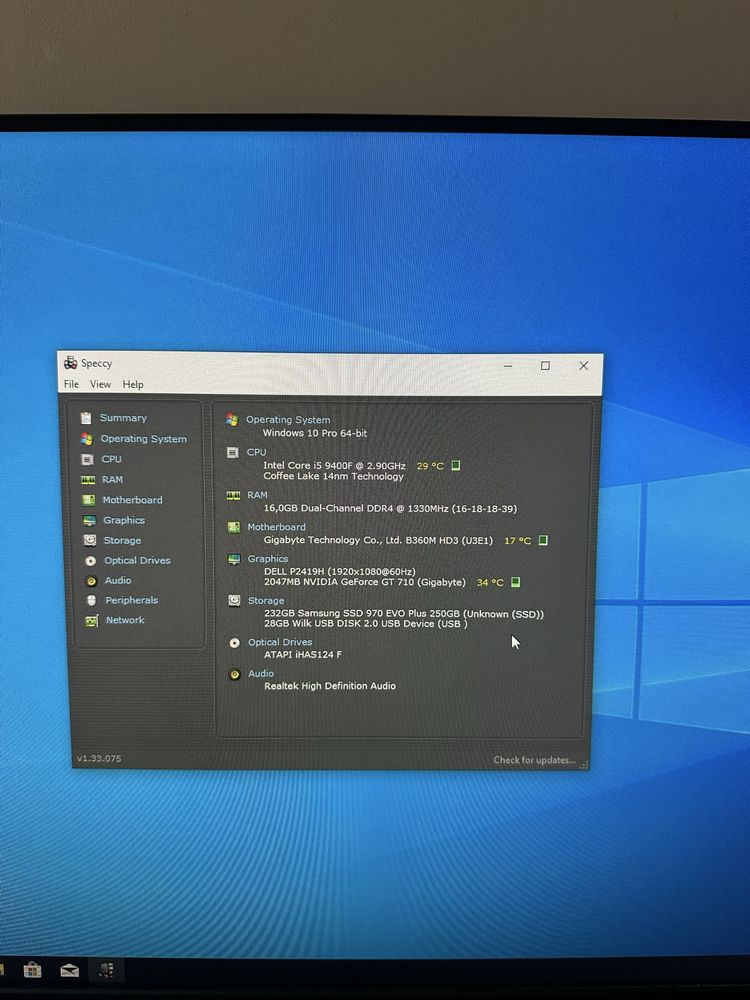750x1000 pixels.
Task: Click "Realtek High Definition Audio" text
Action: coord(330,686)
